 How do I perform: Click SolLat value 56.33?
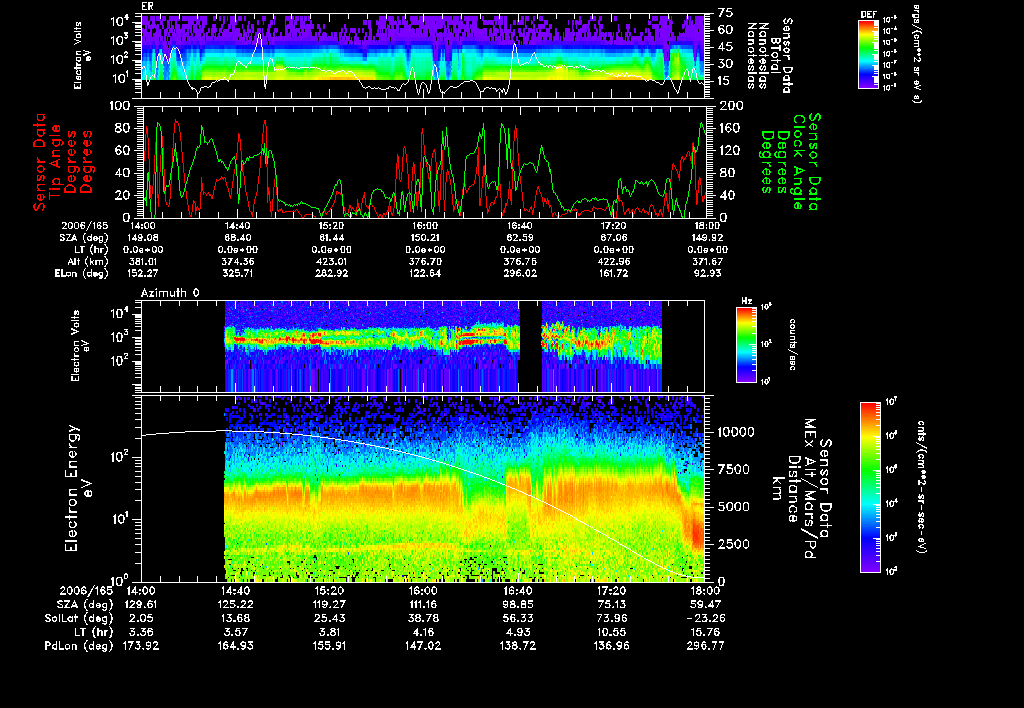pos(518,618)
